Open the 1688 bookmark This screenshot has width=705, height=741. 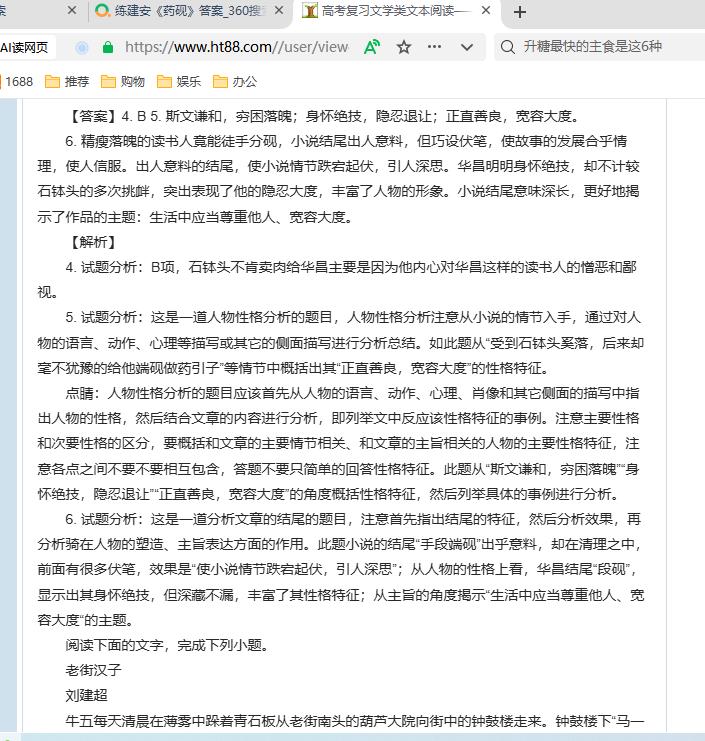17,82
